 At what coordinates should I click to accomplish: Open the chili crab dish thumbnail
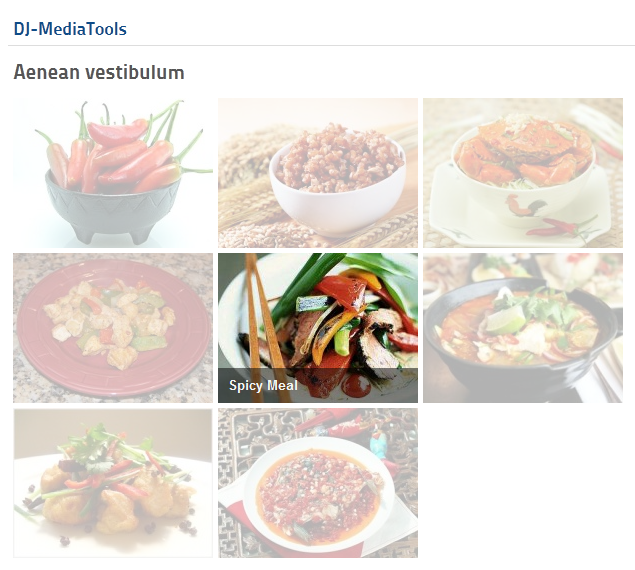(523, 173)
